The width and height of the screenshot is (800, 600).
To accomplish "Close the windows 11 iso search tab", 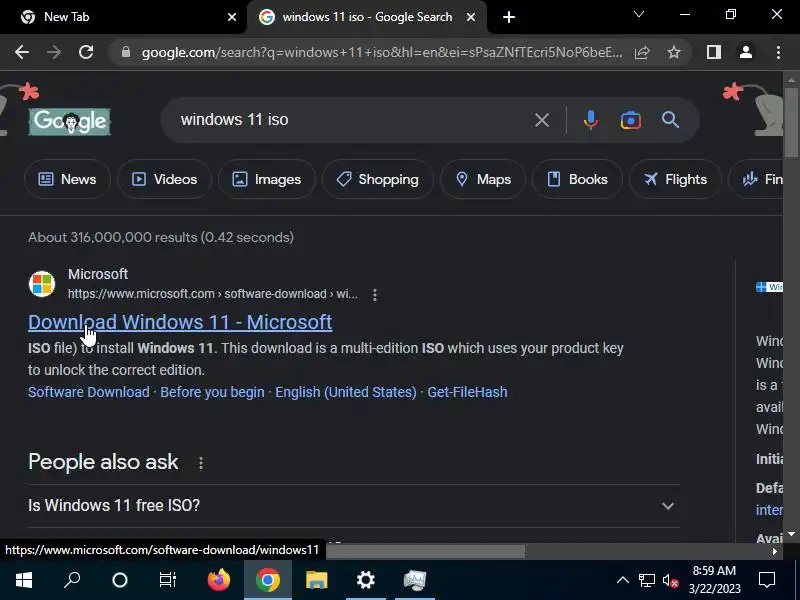I will [471, 17].
